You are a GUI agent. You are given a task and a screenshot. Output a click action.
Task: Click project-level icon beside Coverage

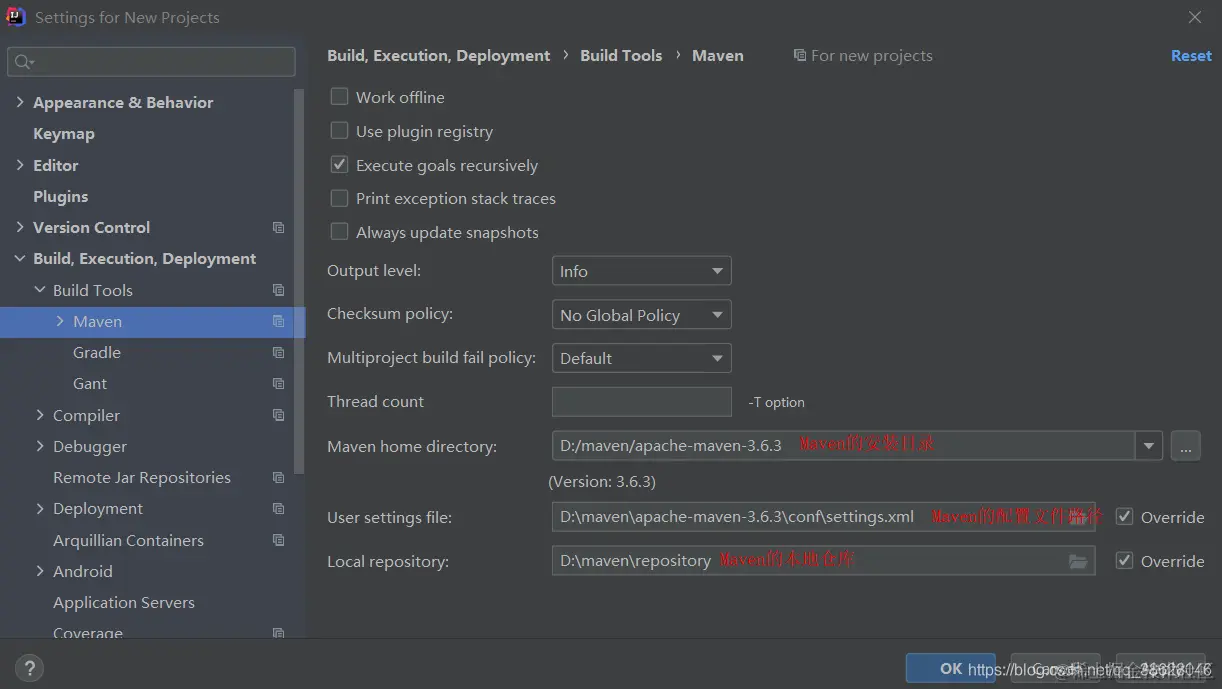[x=278, y=633]
